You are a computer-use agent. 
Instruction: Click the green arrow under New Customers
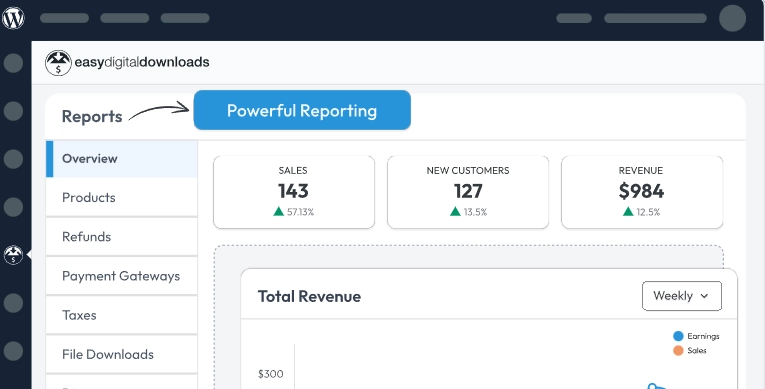point(455,211)
